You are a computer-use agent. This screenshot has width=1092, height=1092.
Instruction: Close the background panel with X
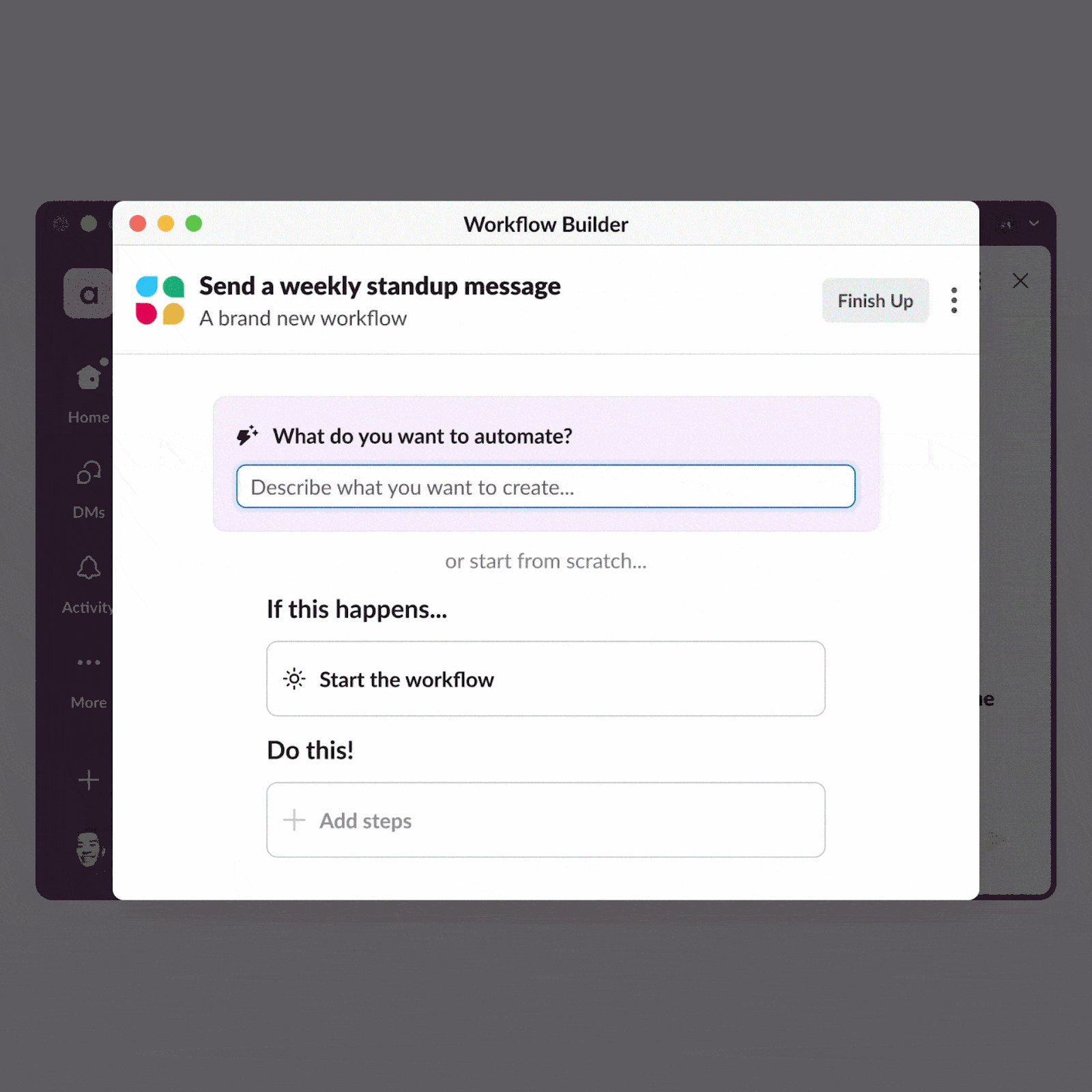(1020, 281)
